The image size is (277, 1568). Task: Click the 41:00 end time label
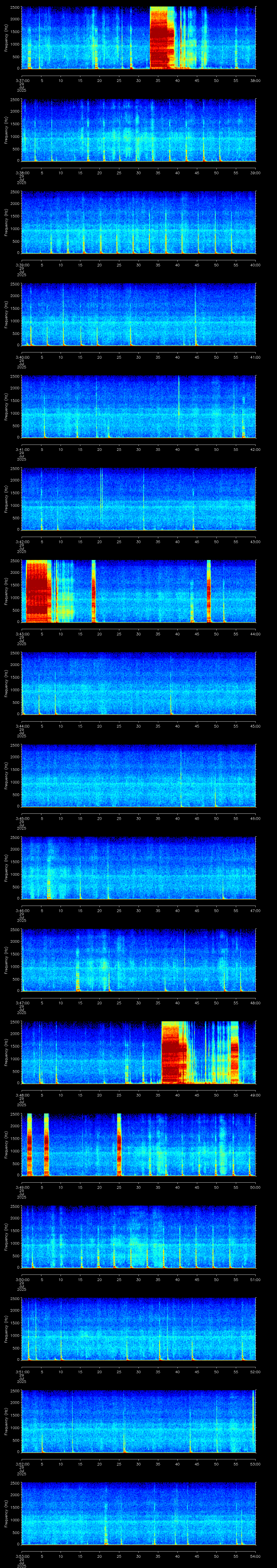255,357
